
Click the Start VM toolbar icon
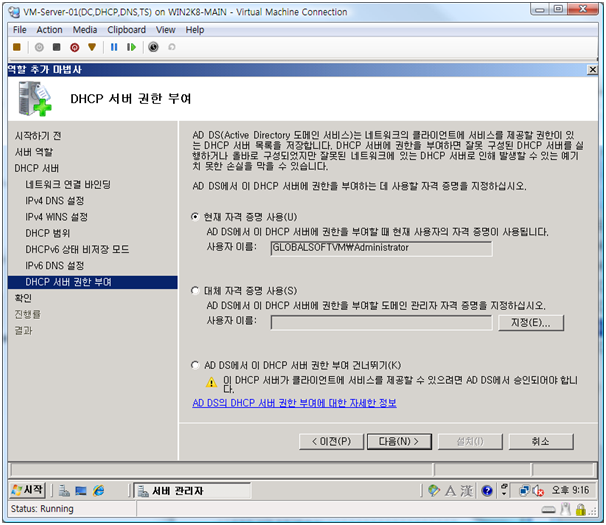coord(39,47)
